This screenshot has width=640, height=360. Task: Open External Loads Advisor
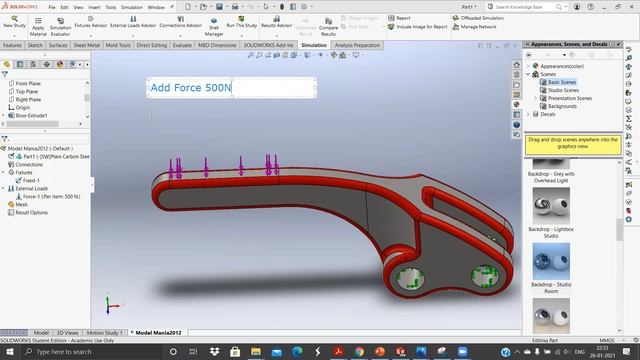tap(133, 22)
